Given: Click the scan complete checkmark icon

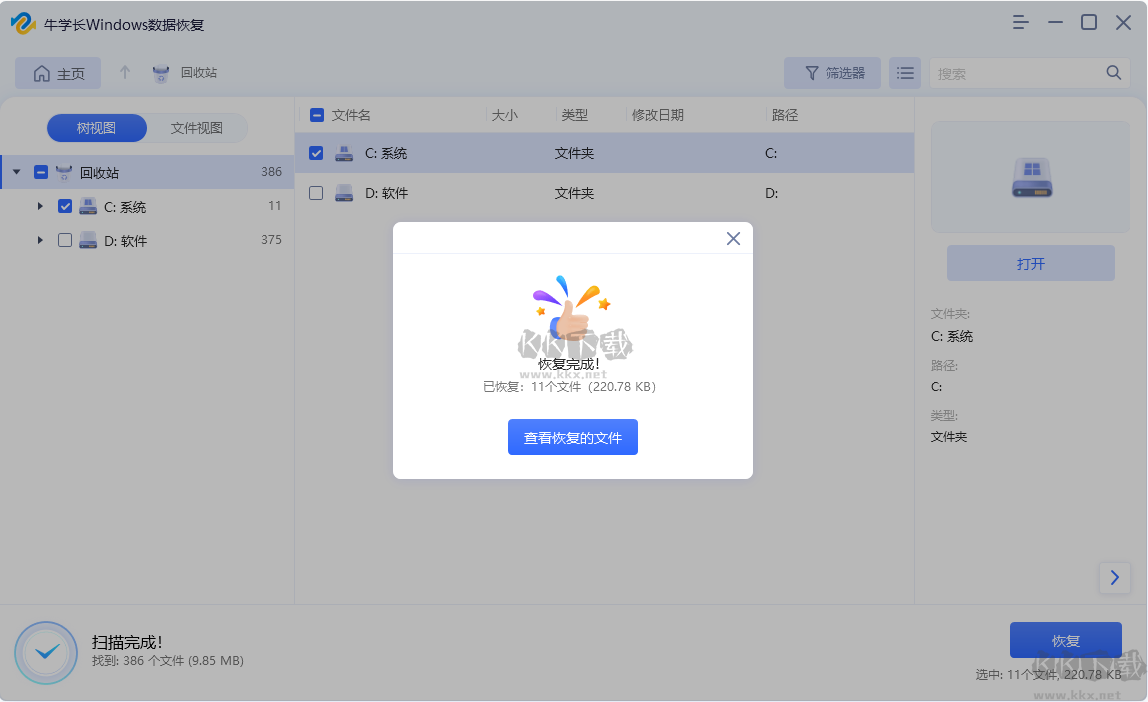Looking at the screenshot, I should (x=46, y=652).
